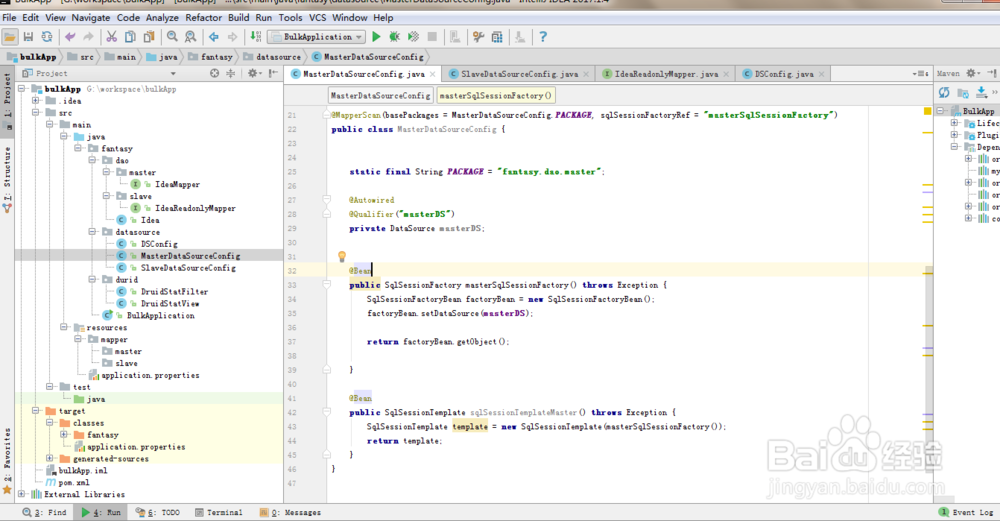Select BulkApplication class in the project tree

pyautogui.click(x=160, y=316)
